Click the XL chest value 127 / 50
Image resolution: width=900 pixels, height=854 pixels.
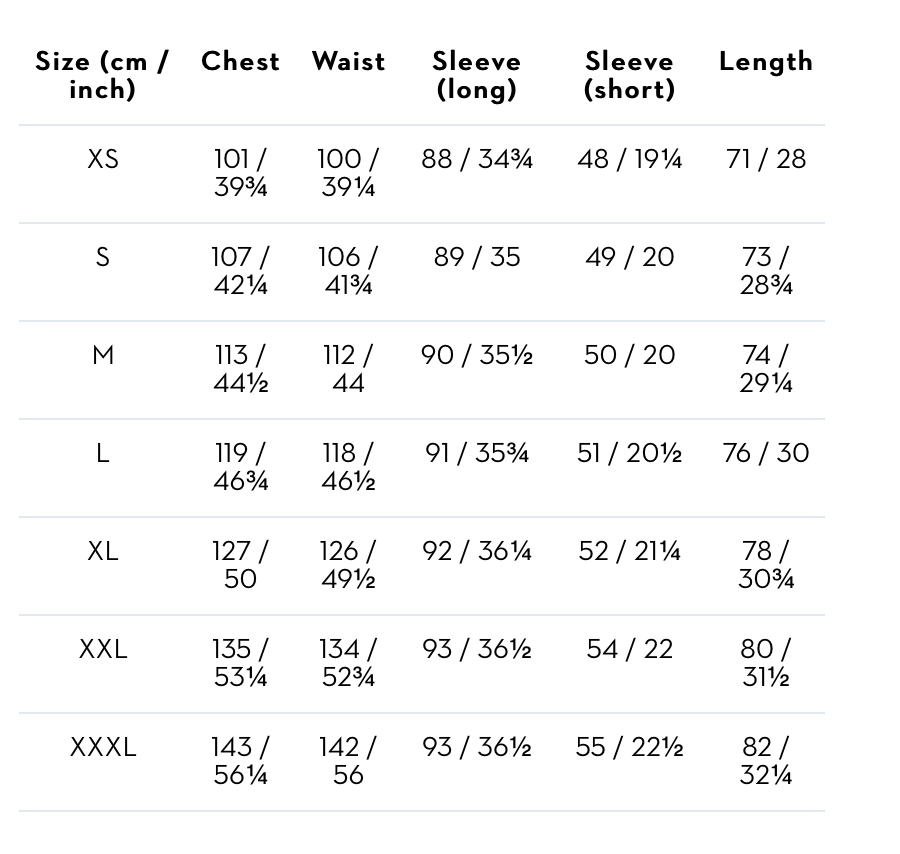click(240, 565)
